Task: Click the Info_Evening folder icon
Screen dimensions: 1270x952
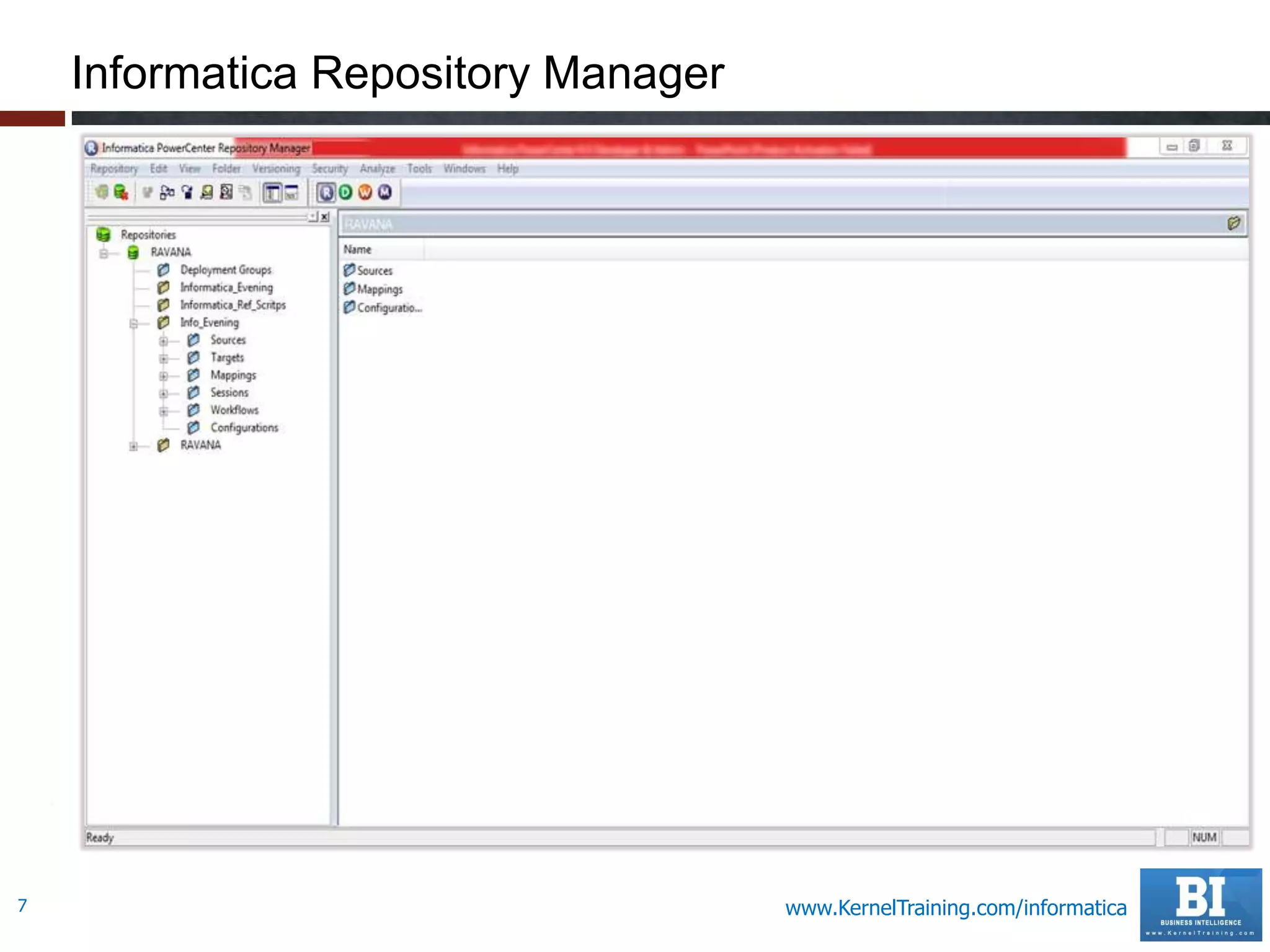Action: (x=163, y=322)
